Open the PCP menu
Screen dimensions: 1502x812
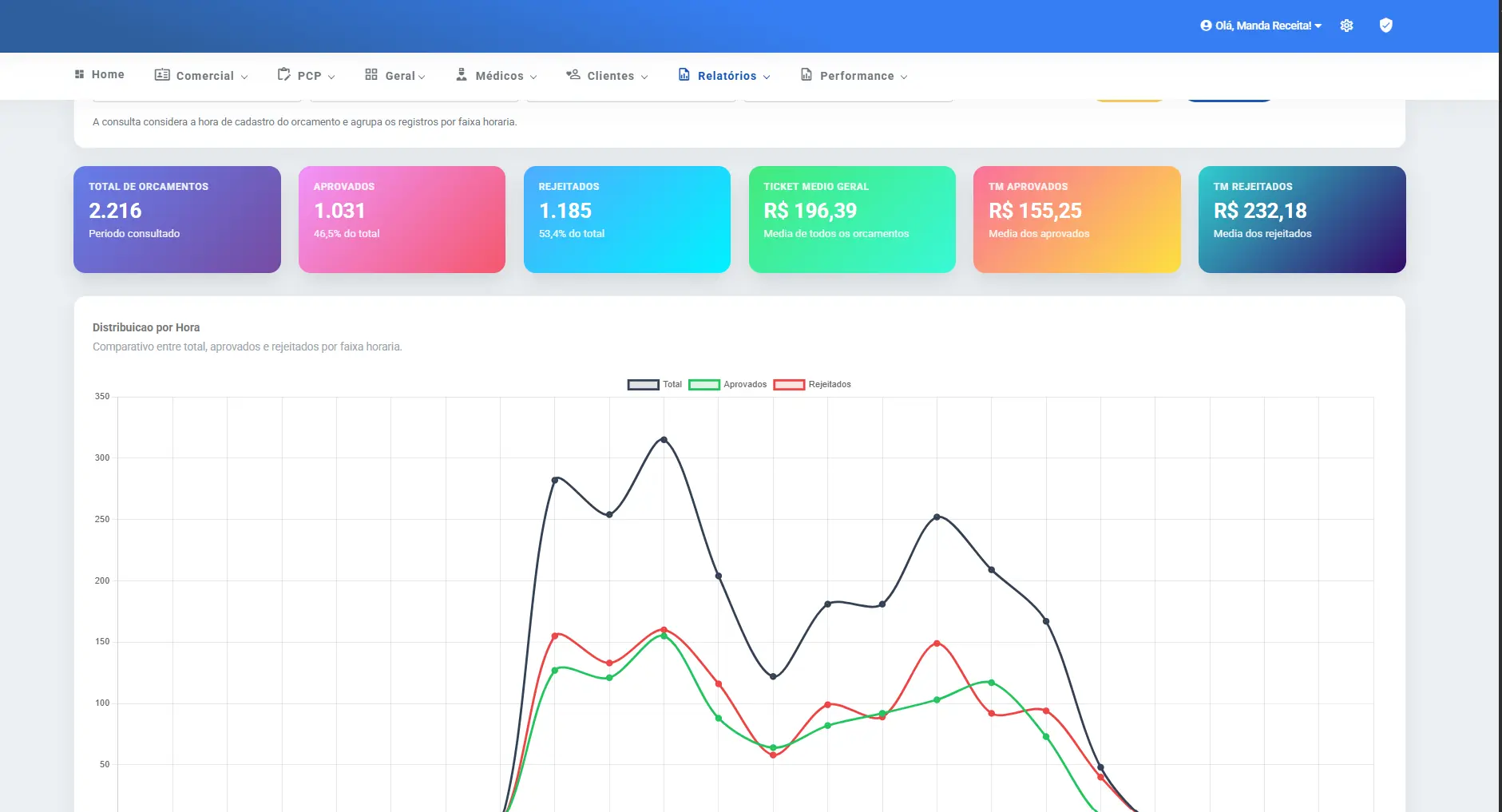click(x=307, y=75)
